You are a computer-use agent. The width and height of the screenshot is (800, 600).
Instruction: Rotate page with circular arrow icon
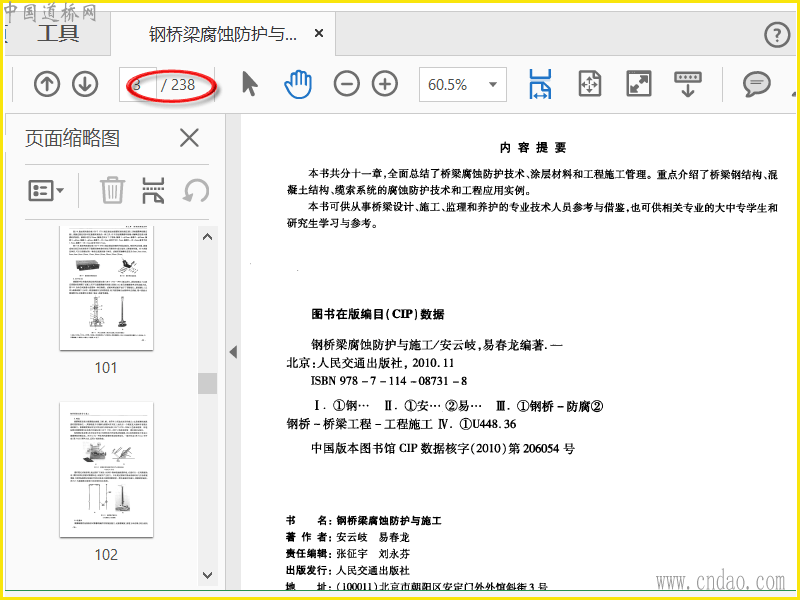coord(196,190)
